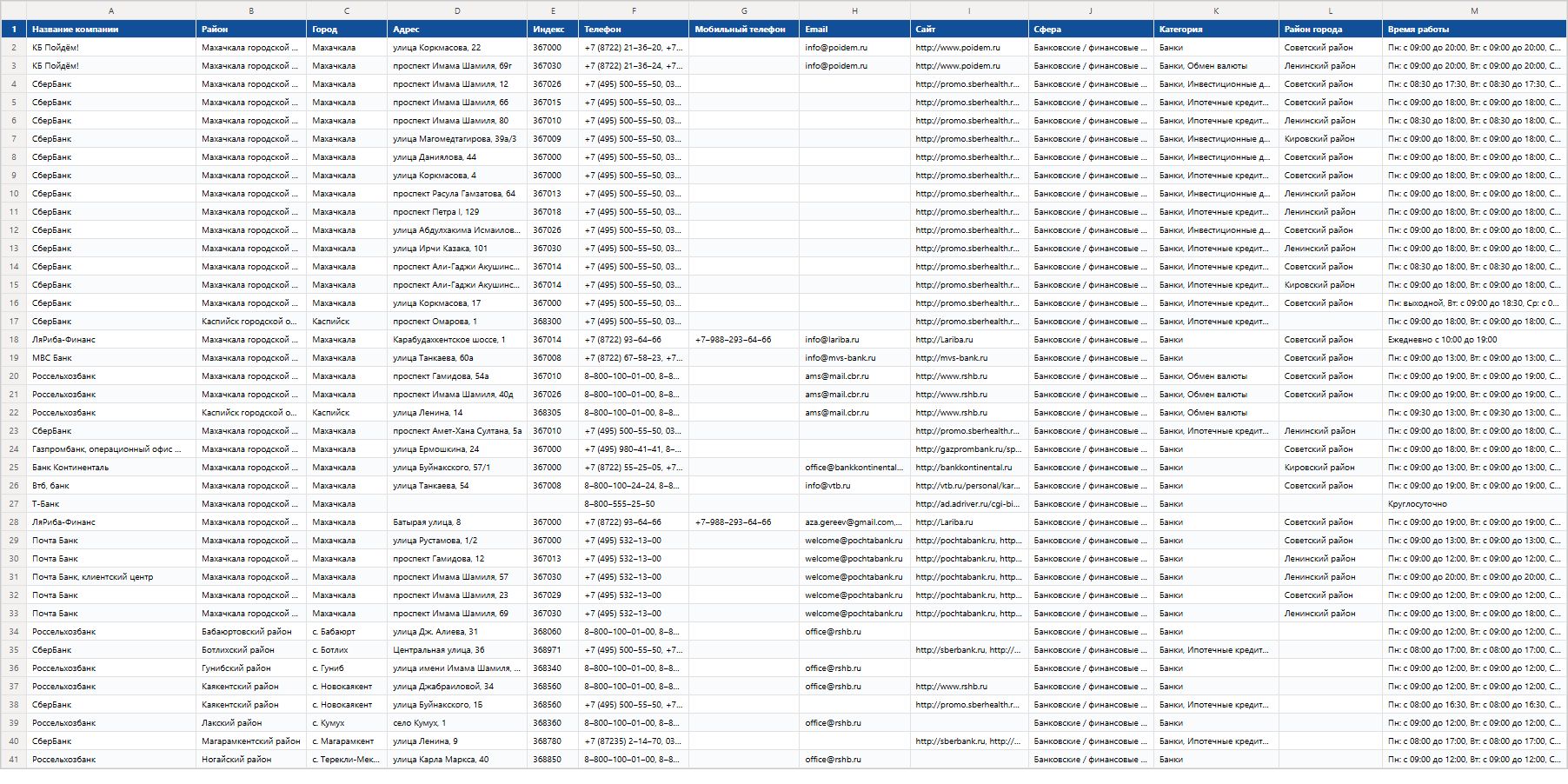Select cell 'улица Даниялова, 44'

(457, 157)
